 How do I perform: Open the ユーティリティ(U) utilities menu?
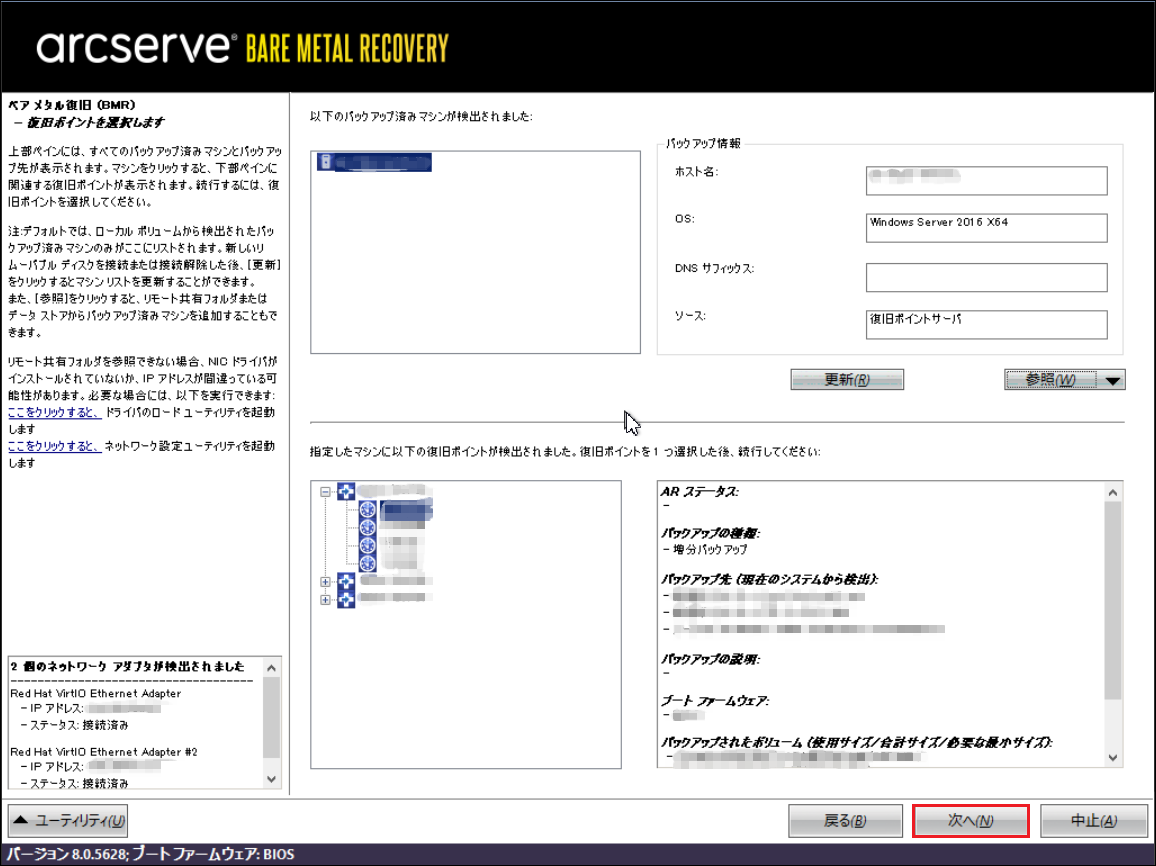click(x=68, y=820)
